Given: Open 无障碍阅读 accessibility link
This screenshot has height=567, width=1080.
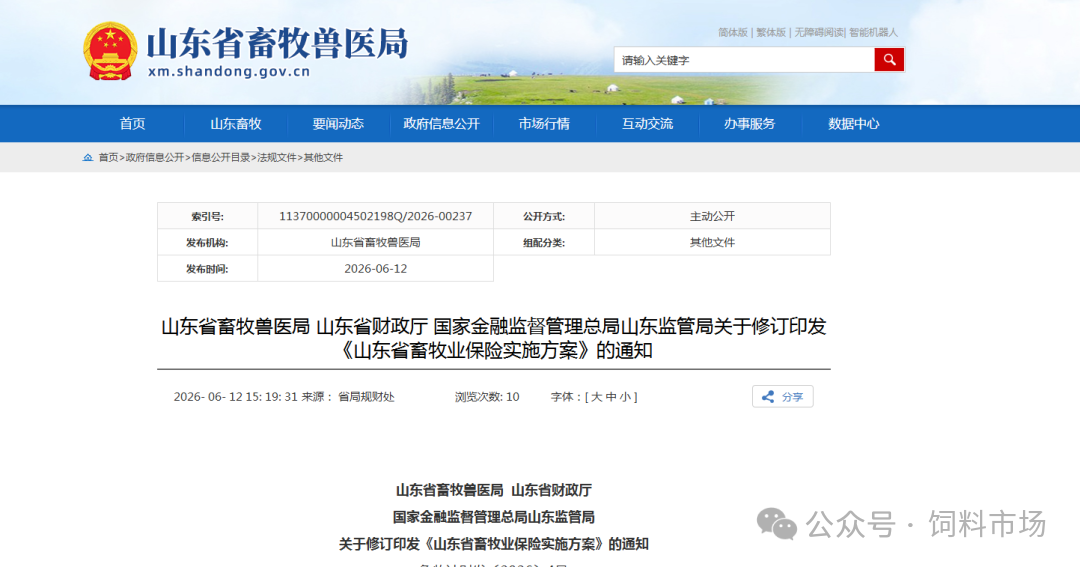Looking at the screenshot, I should coord(818,32).
